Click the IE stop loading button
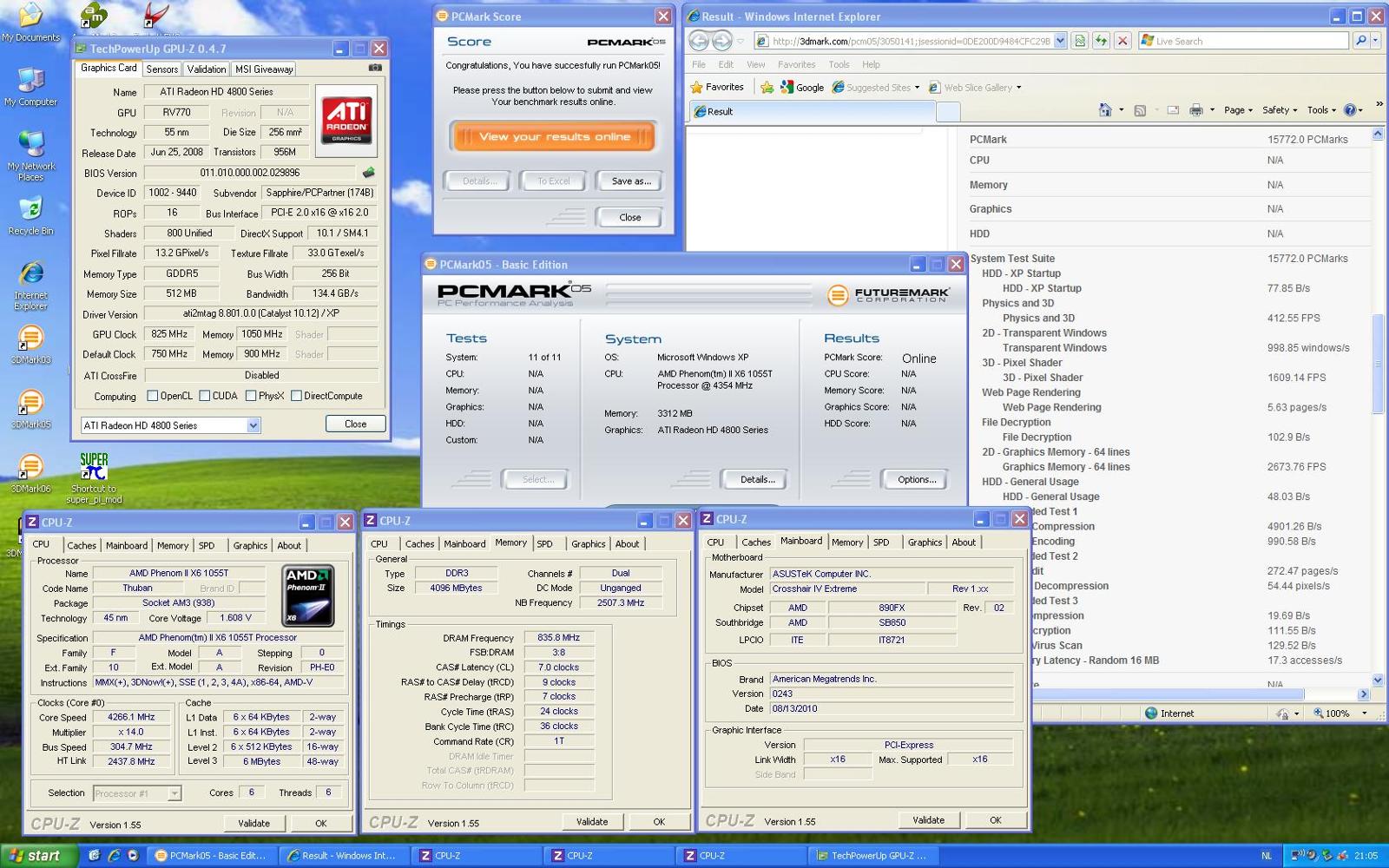1389x868 pixels. [x=1122, y=41]
